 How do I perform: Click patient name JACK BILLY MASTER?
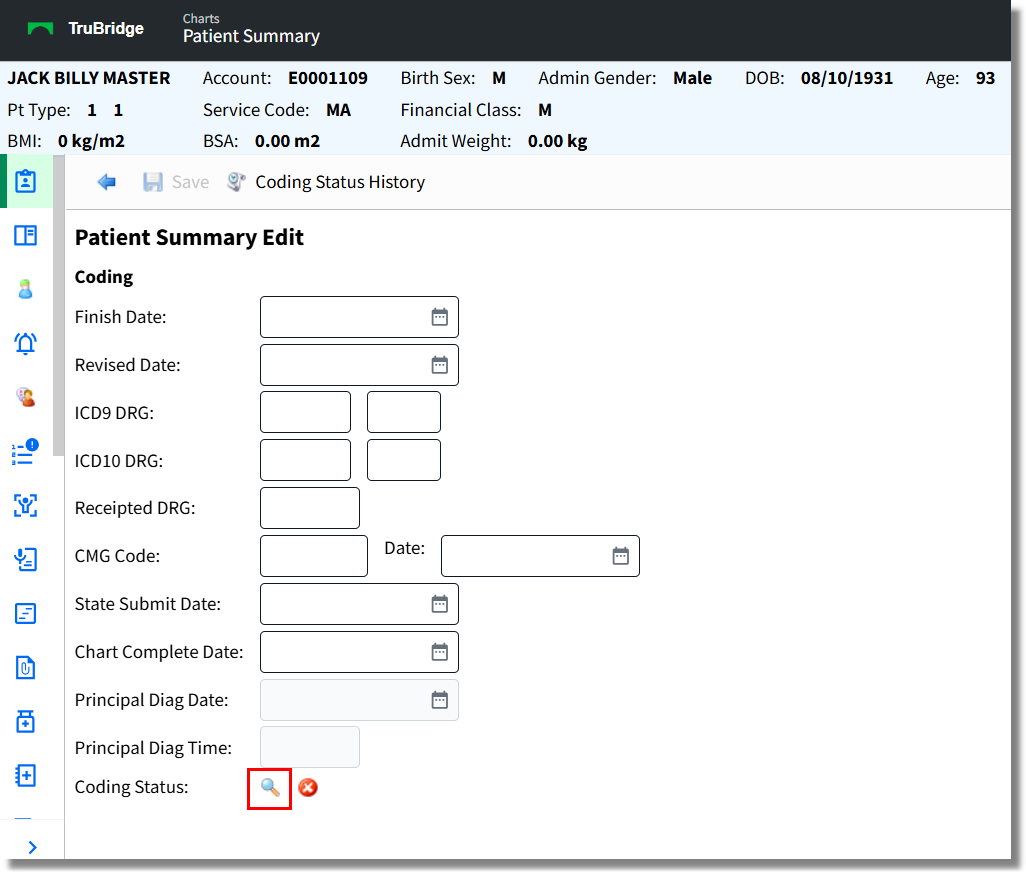(89, 79)
